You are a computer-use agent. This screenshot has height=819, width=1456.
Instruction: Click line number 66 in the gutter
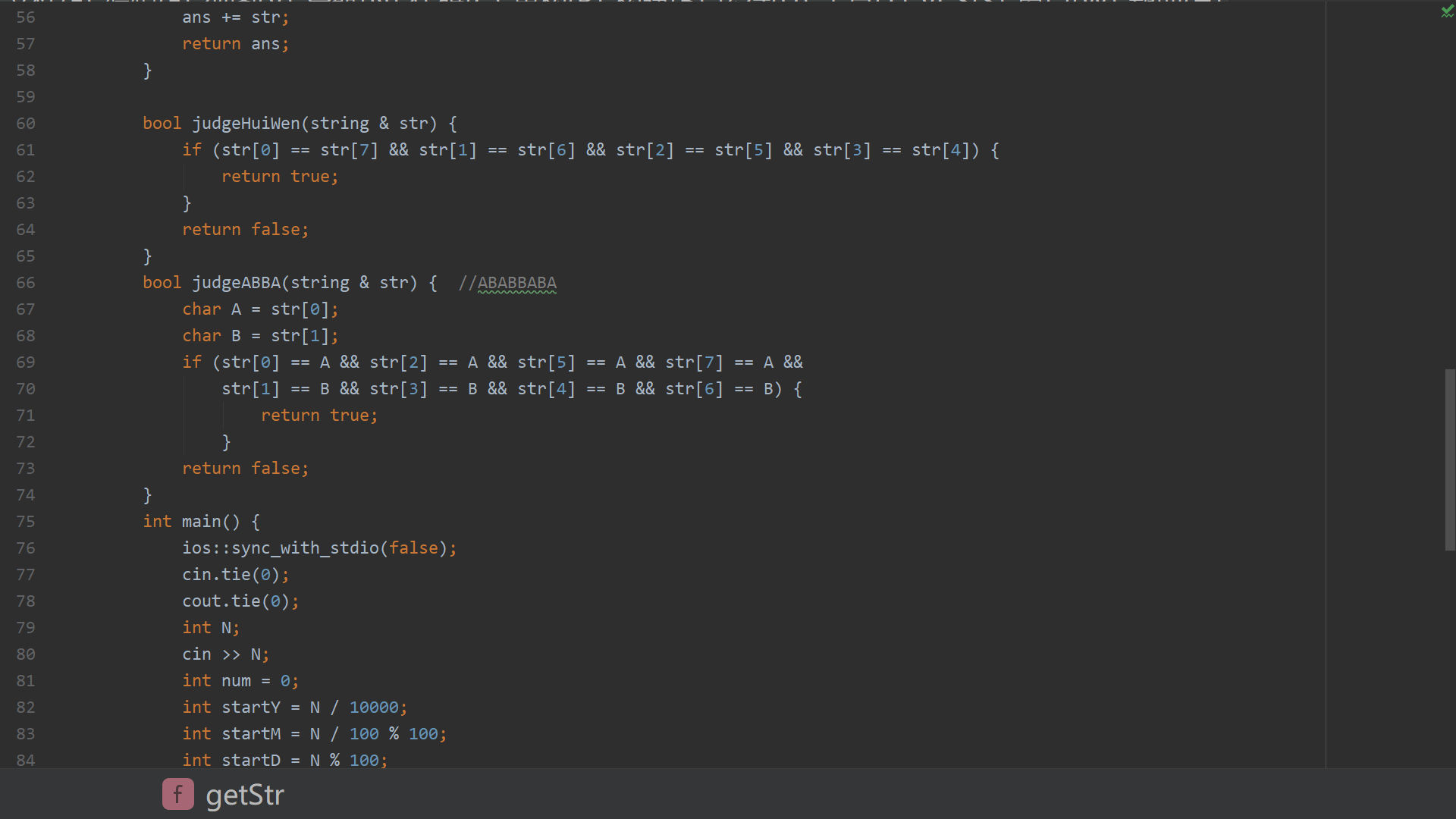click(x=26, y=283)
